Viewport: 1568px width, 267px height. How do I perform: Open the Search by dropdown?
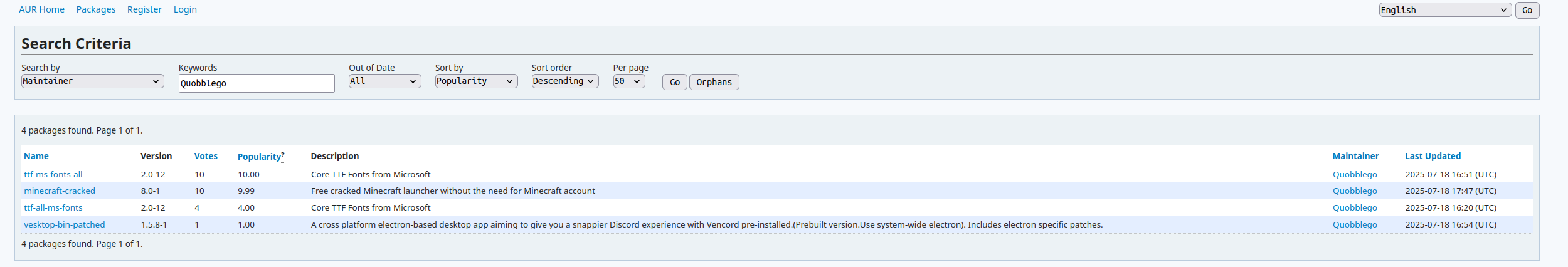click(x=92, y=81)
